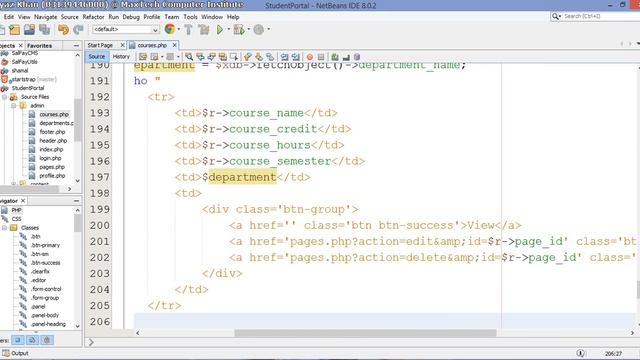Toggle rectangular selection in editor toolbar
Viewport: 640px width, 360px height.
point(233,57)
